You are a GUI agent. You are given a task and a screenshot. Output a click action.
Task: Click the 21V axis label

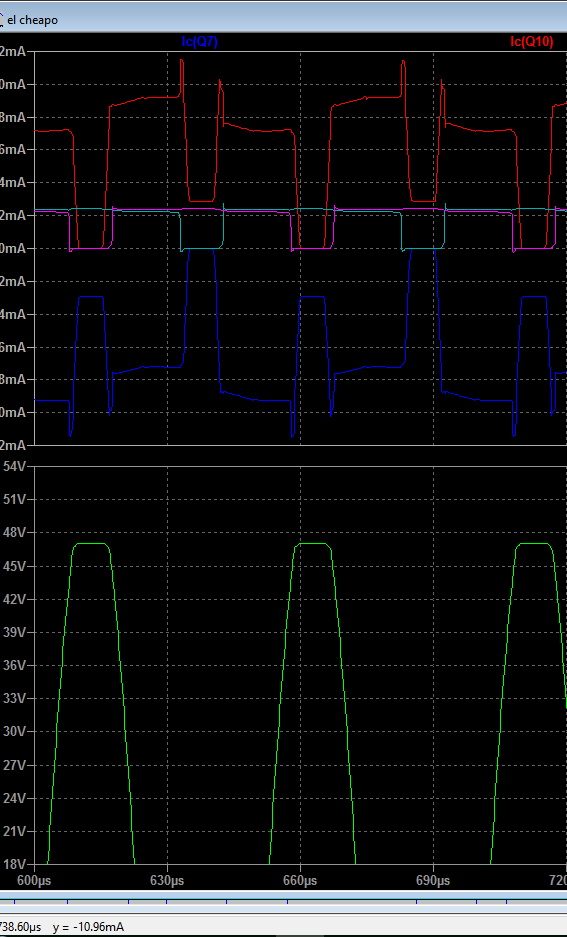tap(14, 831)
